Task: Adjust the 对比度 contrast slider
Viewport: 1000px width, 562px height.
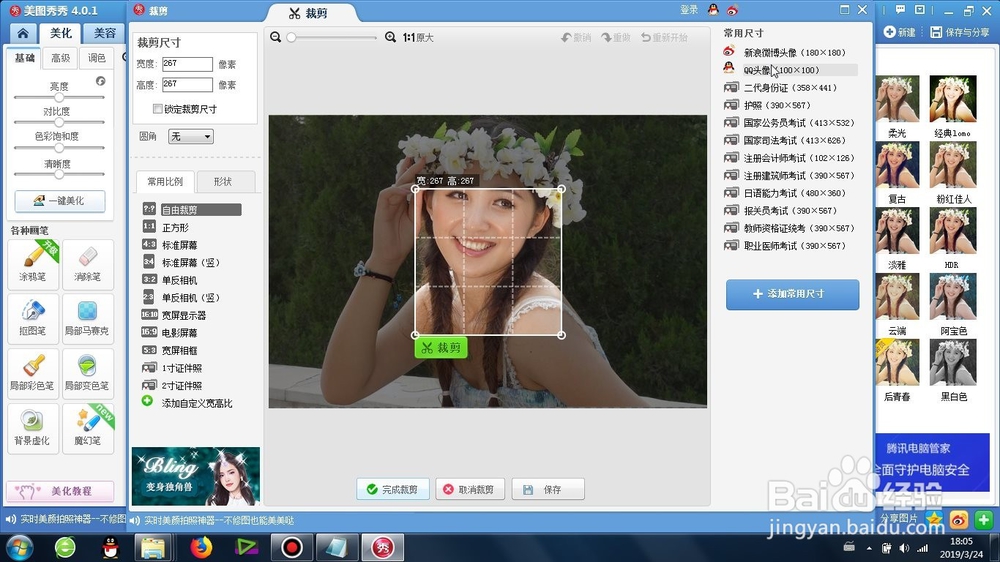Action: [59, 122]
